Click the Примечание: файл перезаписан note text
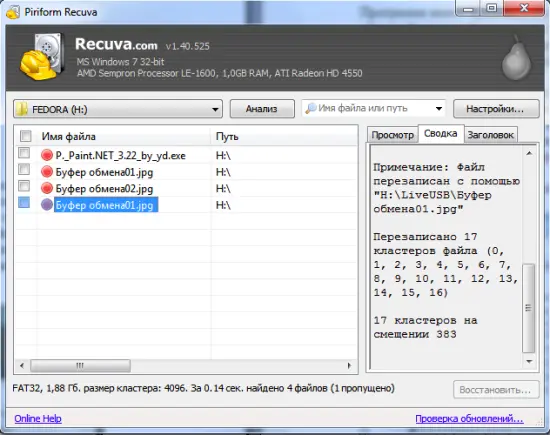This screenshot has height=435, width=550. point(446,188)
